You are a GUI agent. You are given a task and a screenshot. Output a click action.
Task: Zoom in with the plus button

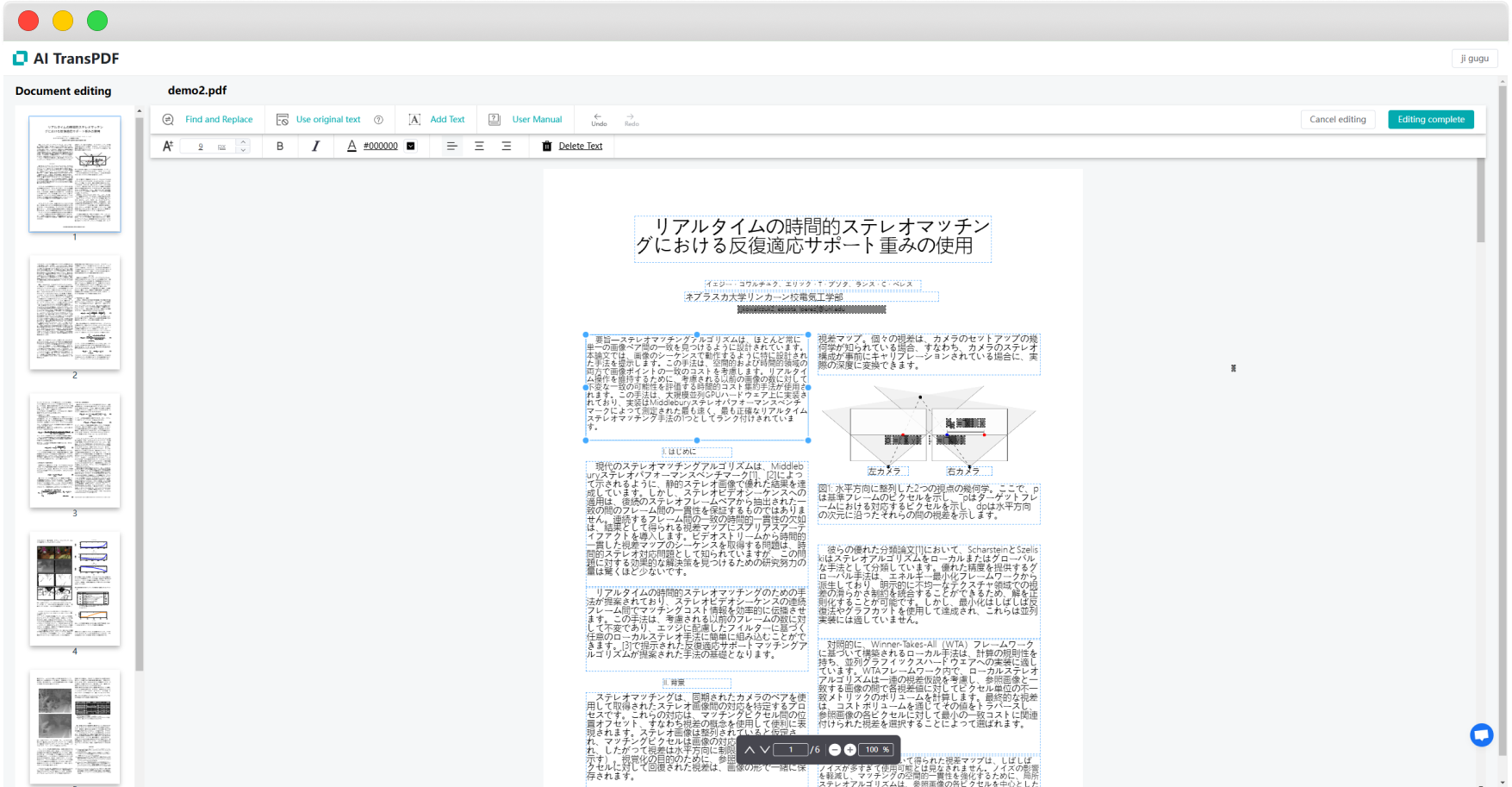tap(850, 750)
